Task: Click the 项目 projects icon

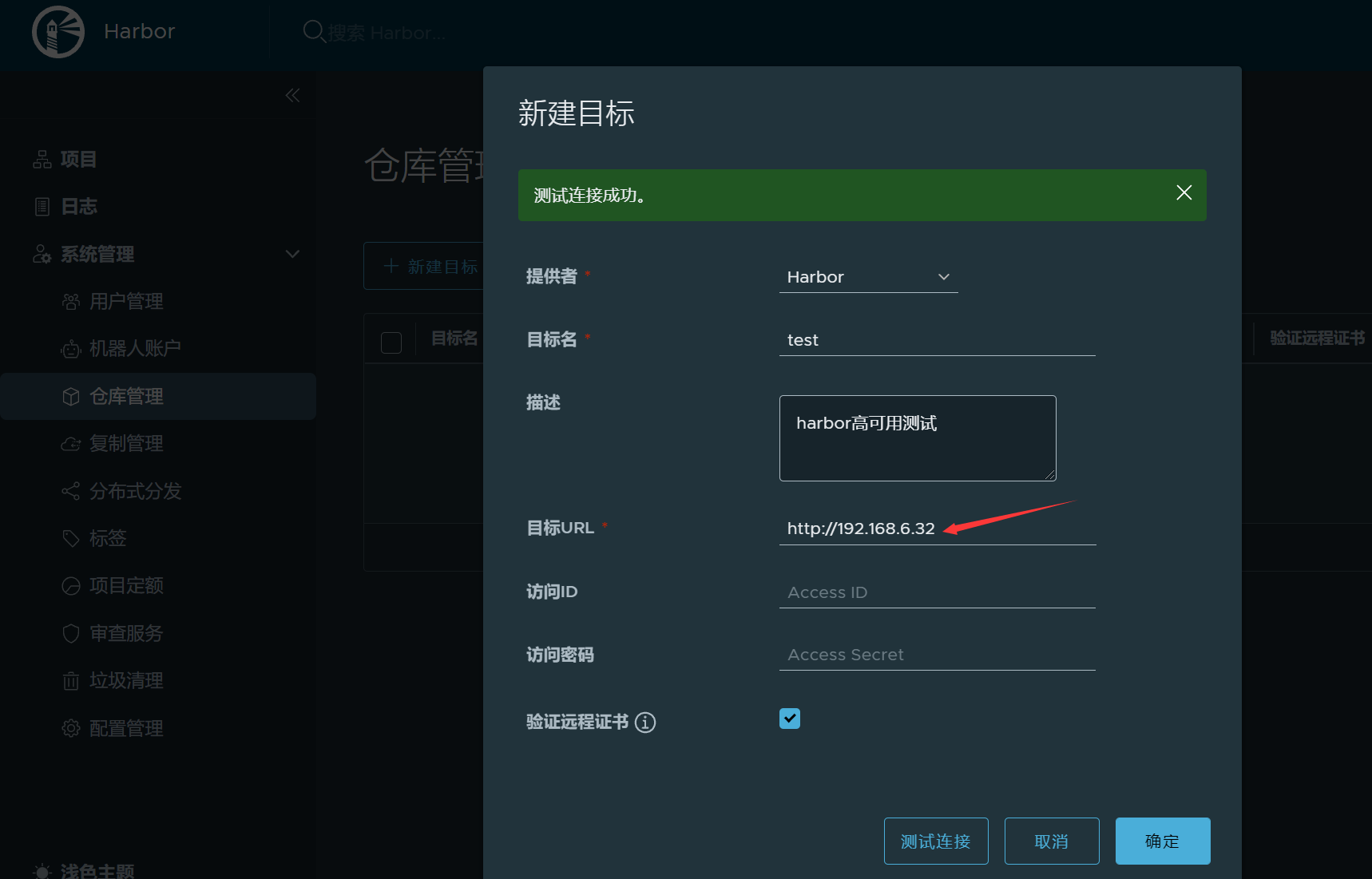Action: click(42, 160)
